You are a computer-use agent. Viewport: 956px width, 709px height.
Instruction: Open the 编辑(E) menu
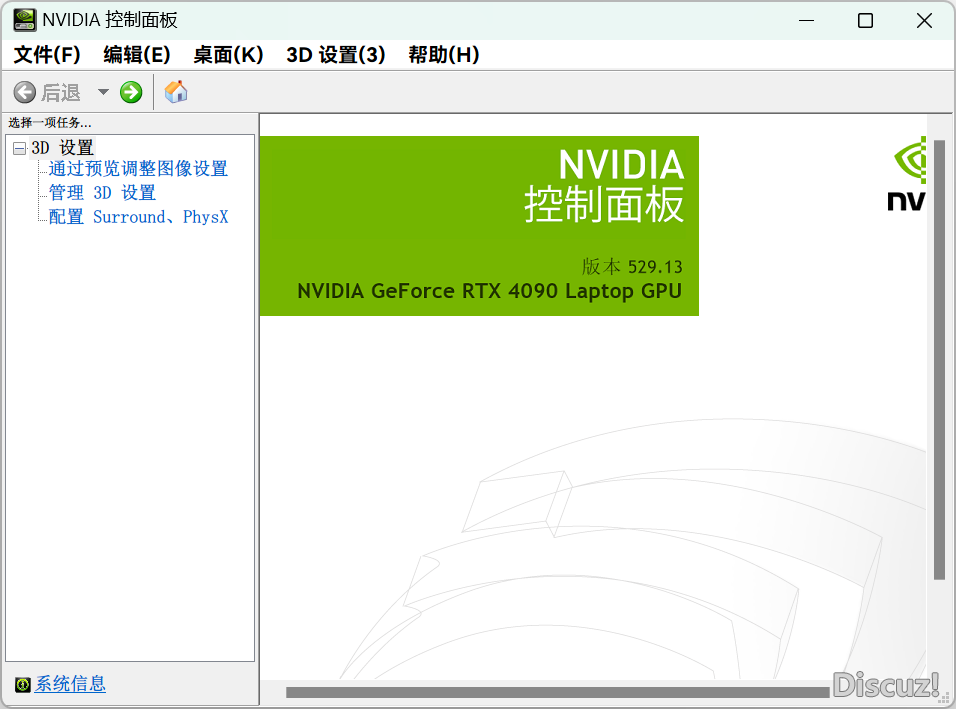click(137, 55)
